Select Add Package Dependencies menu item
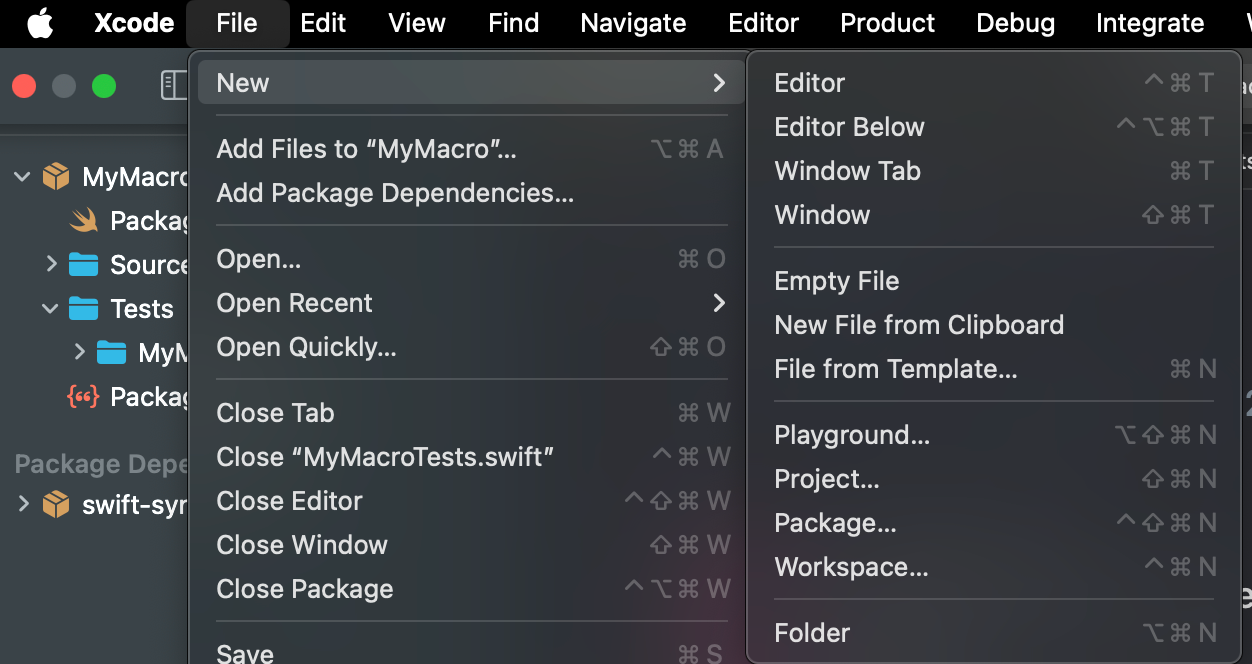The width and height of the screenshot is (1252, 664). 395,193
